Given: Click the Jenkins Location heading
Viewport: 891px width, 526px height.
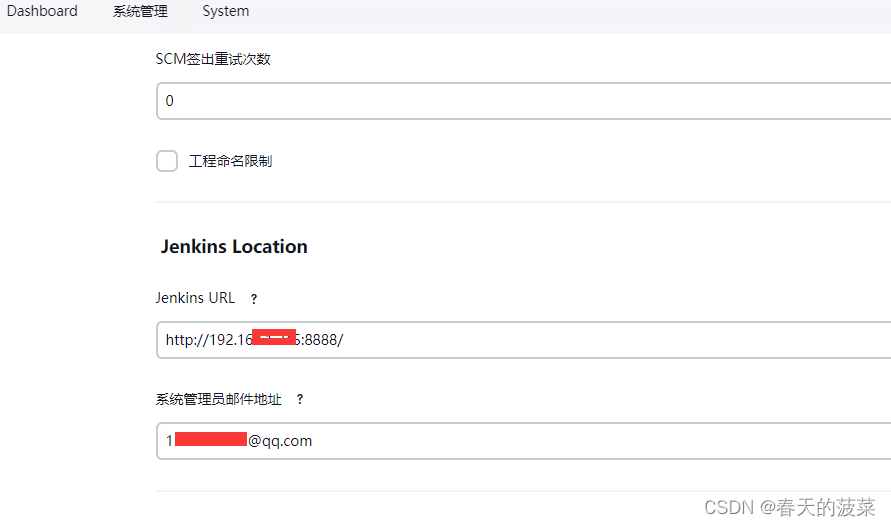Looking at the screenshot, I should (234, 247).
